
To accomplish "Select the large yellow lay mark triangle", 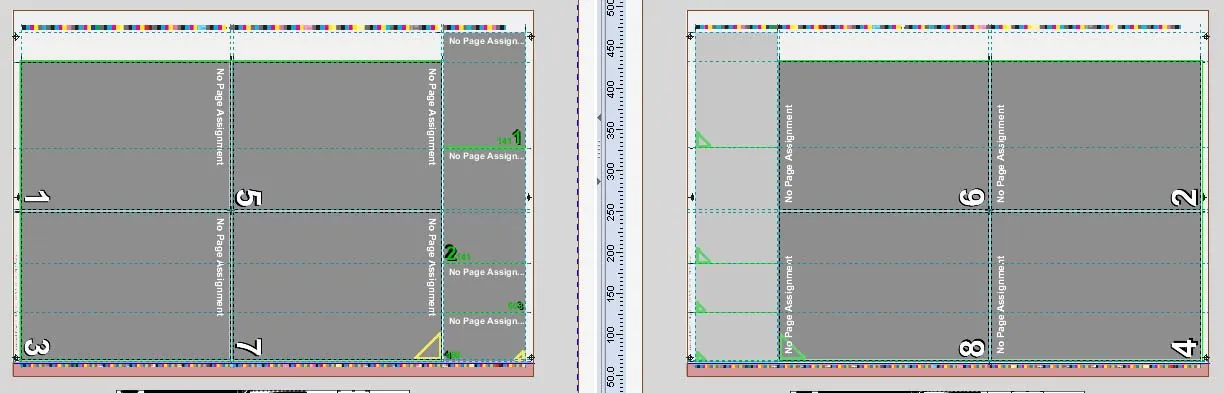I will pos(429,346).
